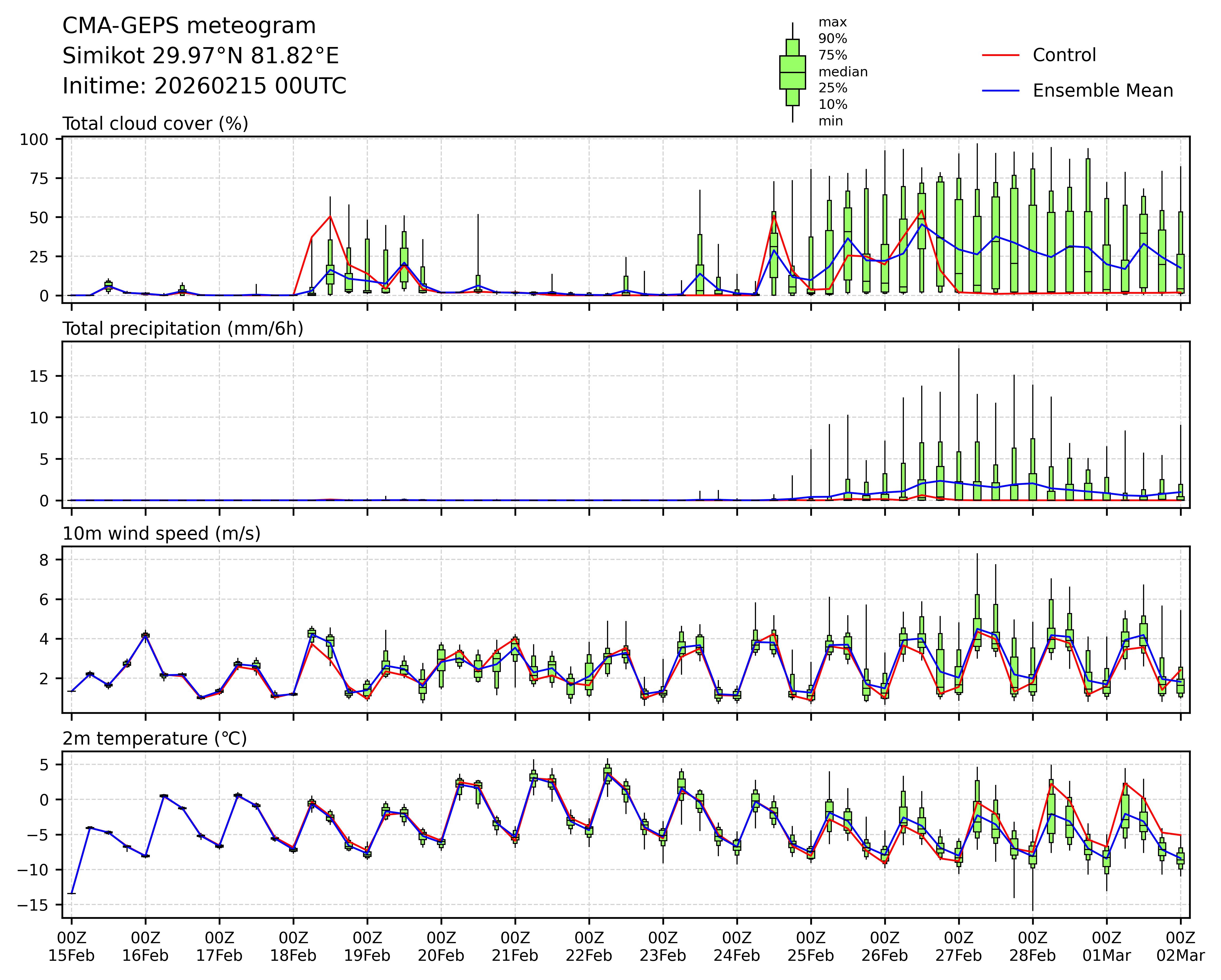Click the blue Ensemble Mean legend line

[x=1000, y=90]
